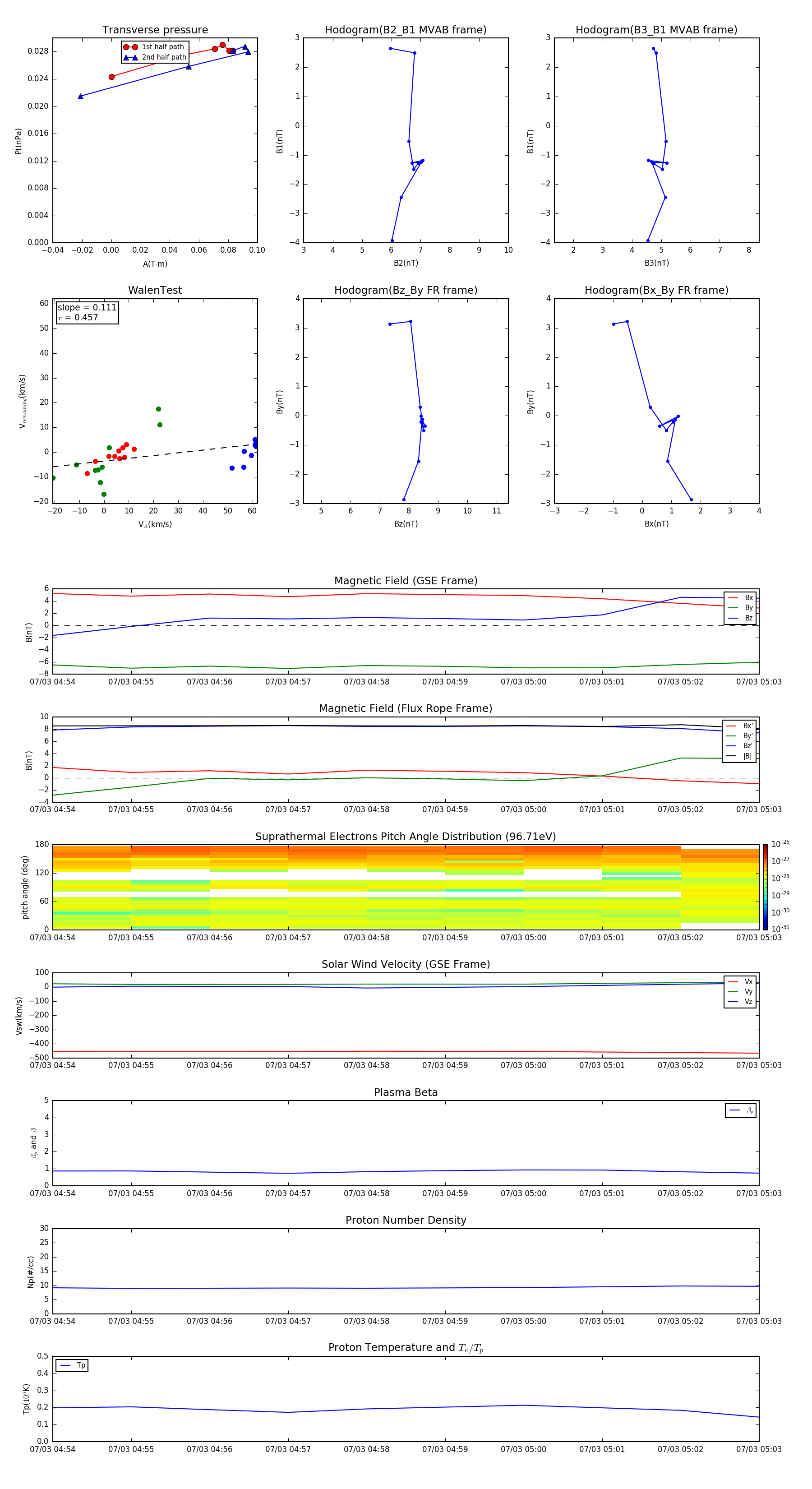Viewport: 812px width, 1489px height.
Task: Select the Tp legend in Proton Temperature plot
Action: (72, 1365)
